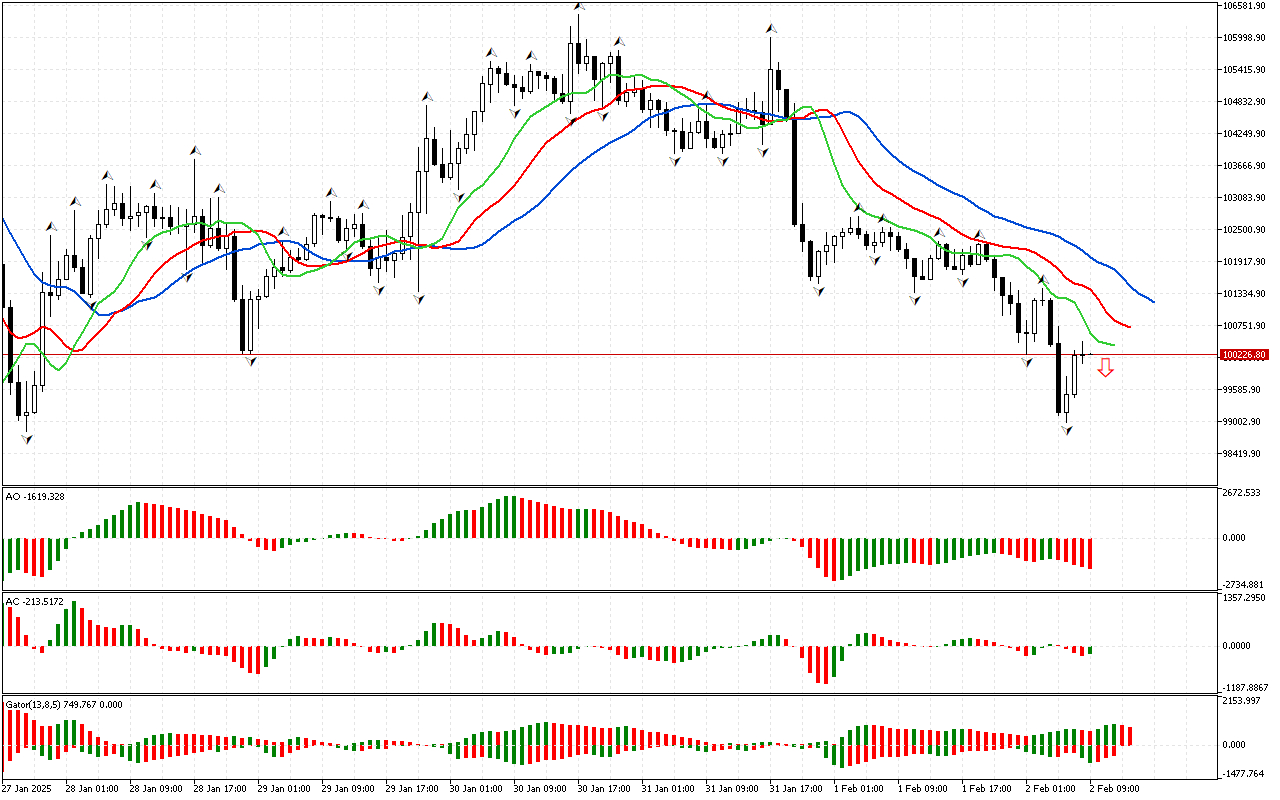The image size is (1280, 800).
Task: Click the 1 Feb 09:00 time label
Action: click(x=922, y=788)
